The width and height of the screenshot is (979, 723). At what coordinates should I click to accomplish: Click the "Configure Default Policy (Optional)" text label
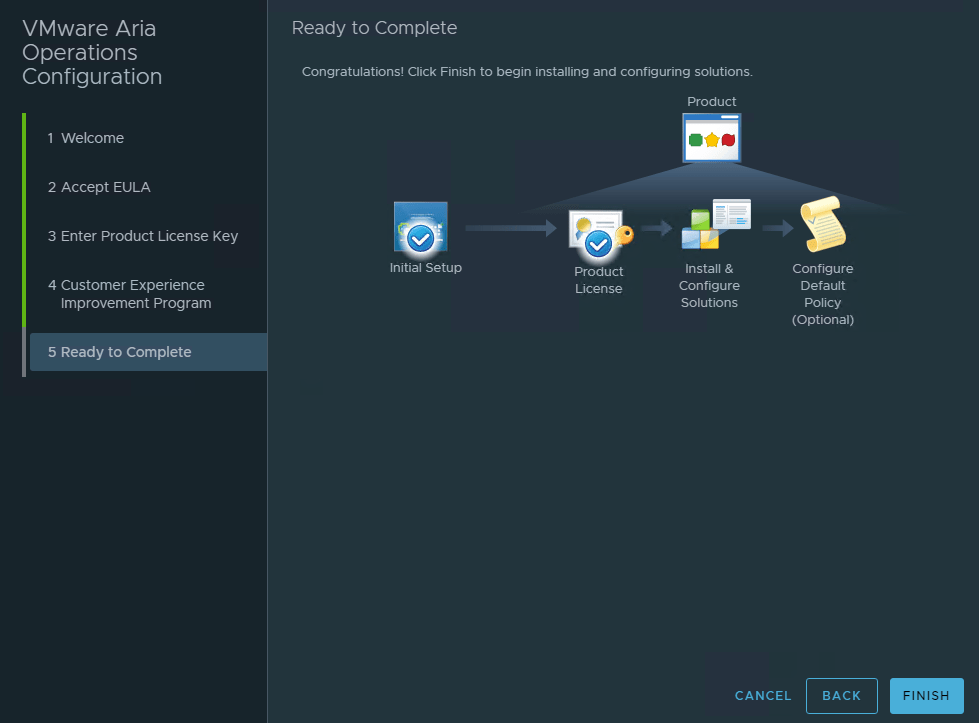[x=823, y=294]
